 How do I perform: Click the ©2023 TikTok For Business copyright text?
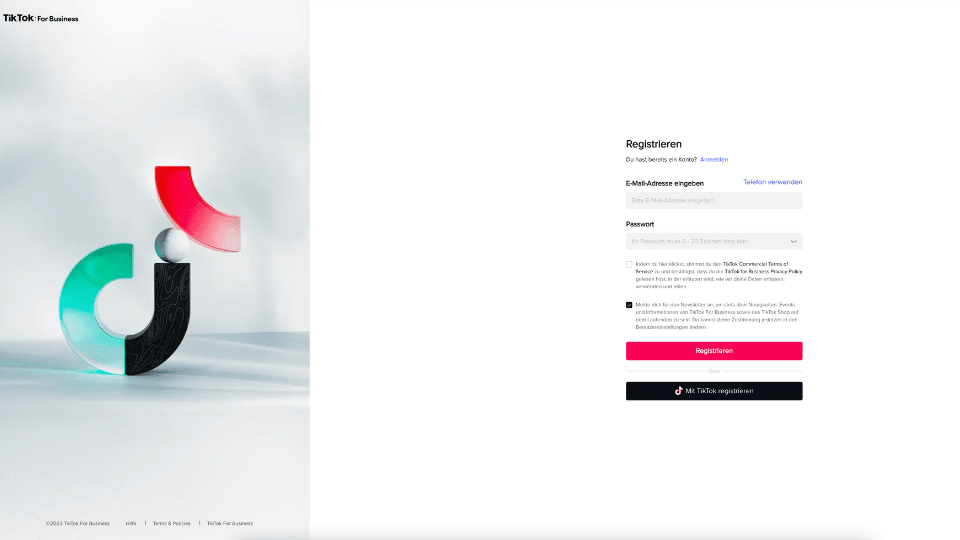click(x=78, y=523)
